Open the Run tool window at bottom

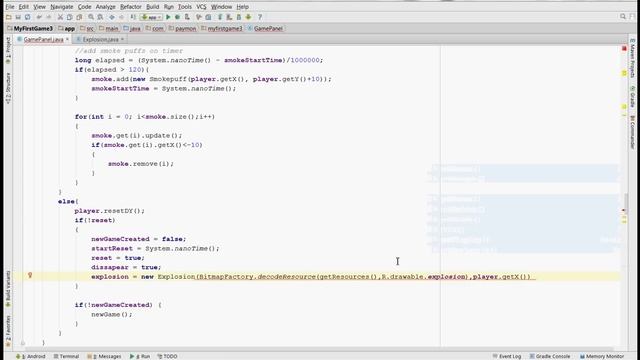(140, 356)
